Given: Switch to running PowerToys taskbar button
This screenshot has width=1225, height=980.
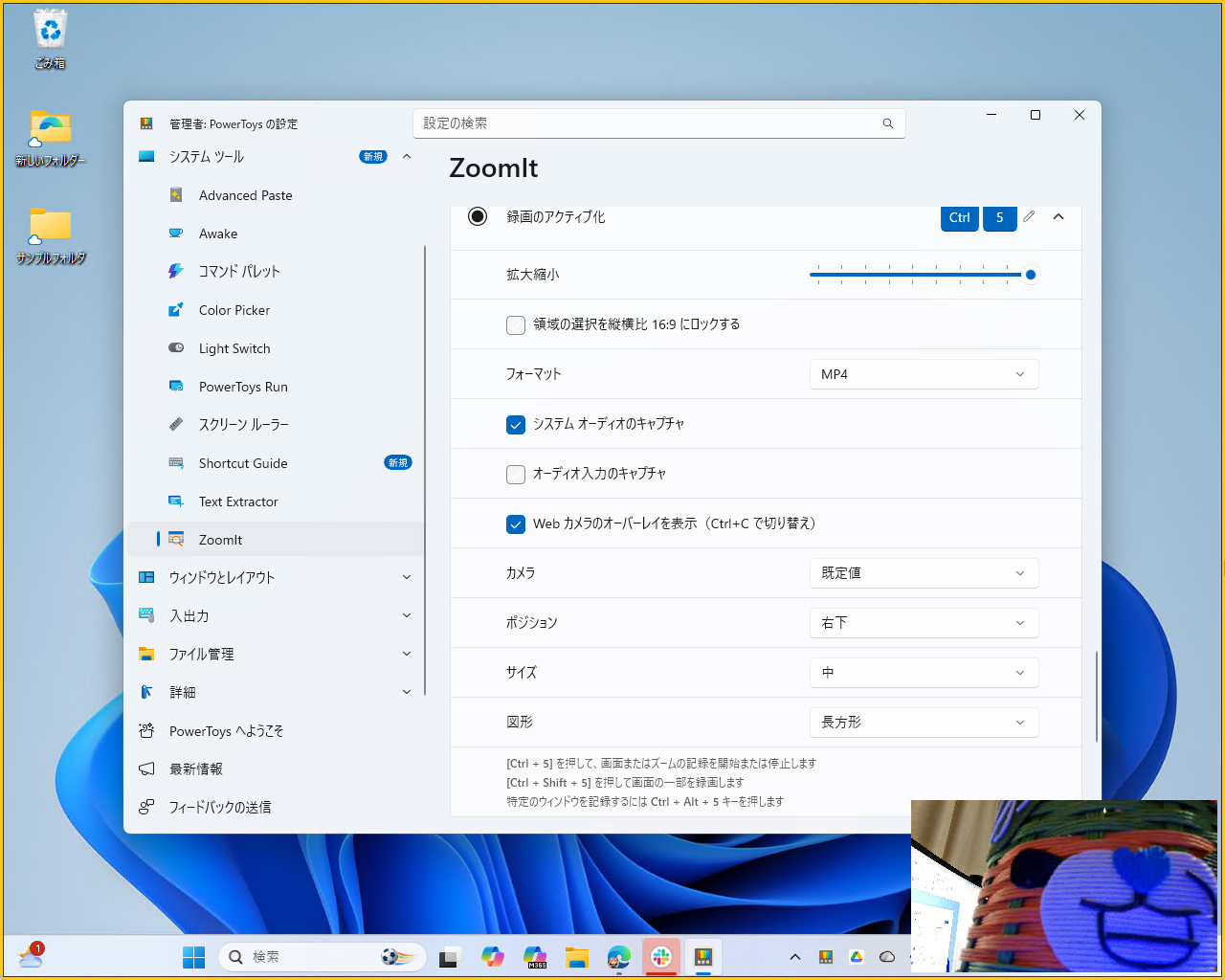Looking at the screenshot, I should [x=703, y=957].
